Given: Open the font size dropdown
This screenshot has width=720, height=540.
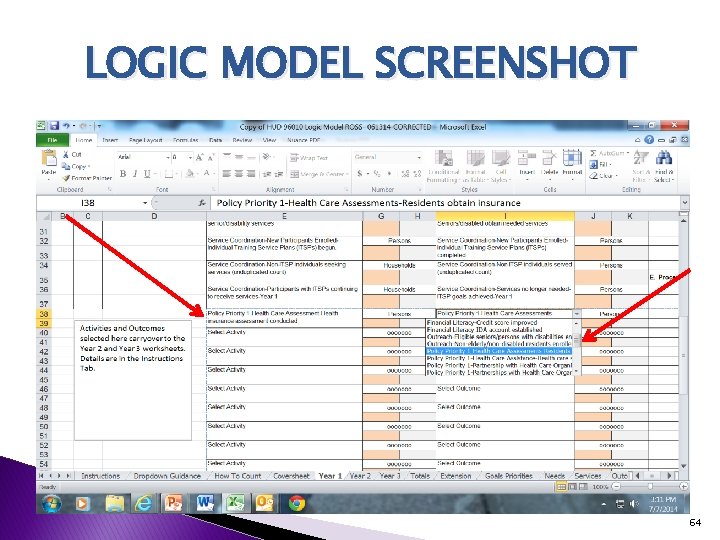Looking at the screenshot, I should [x=190, y=158].
